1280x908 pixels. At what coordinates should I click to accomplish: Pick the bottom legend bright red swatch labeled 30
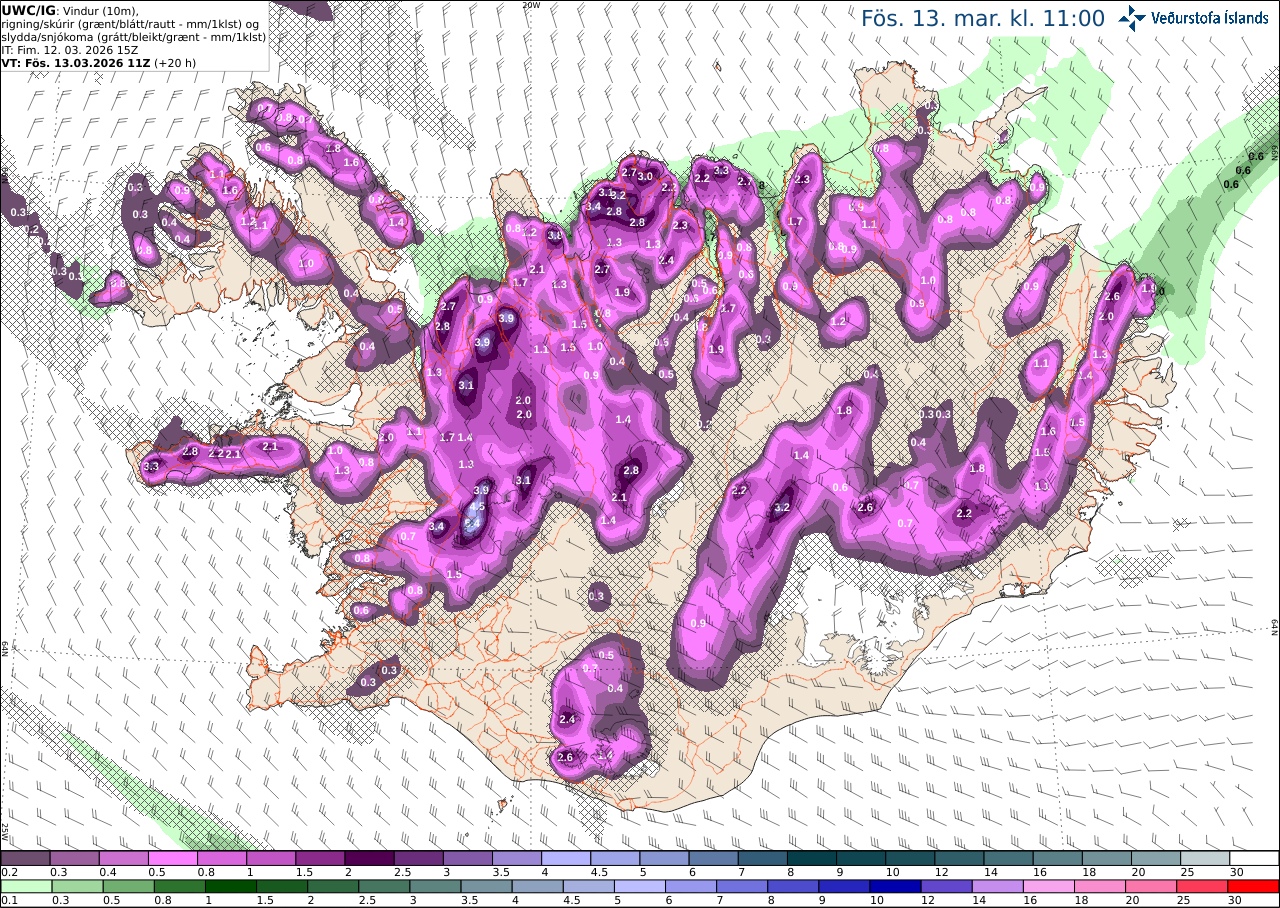pos(1254,886)
